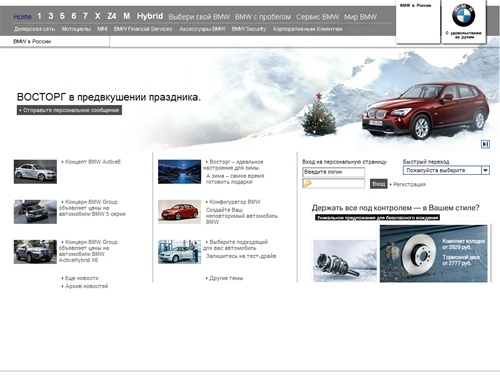
Task: Open the BMW 5 series prices news
Action: click(x=92, y=208)
